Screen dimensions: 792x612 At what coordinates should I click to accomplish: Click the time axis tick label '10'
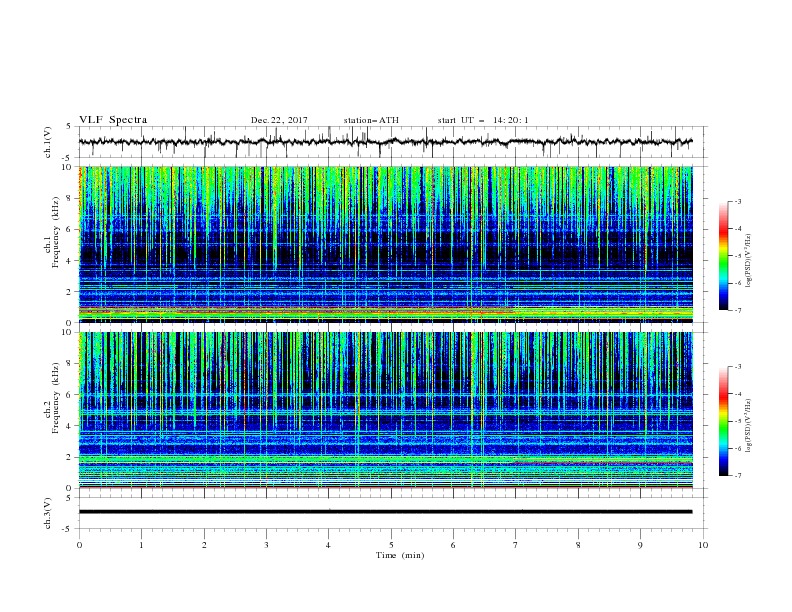pos(703,545)
